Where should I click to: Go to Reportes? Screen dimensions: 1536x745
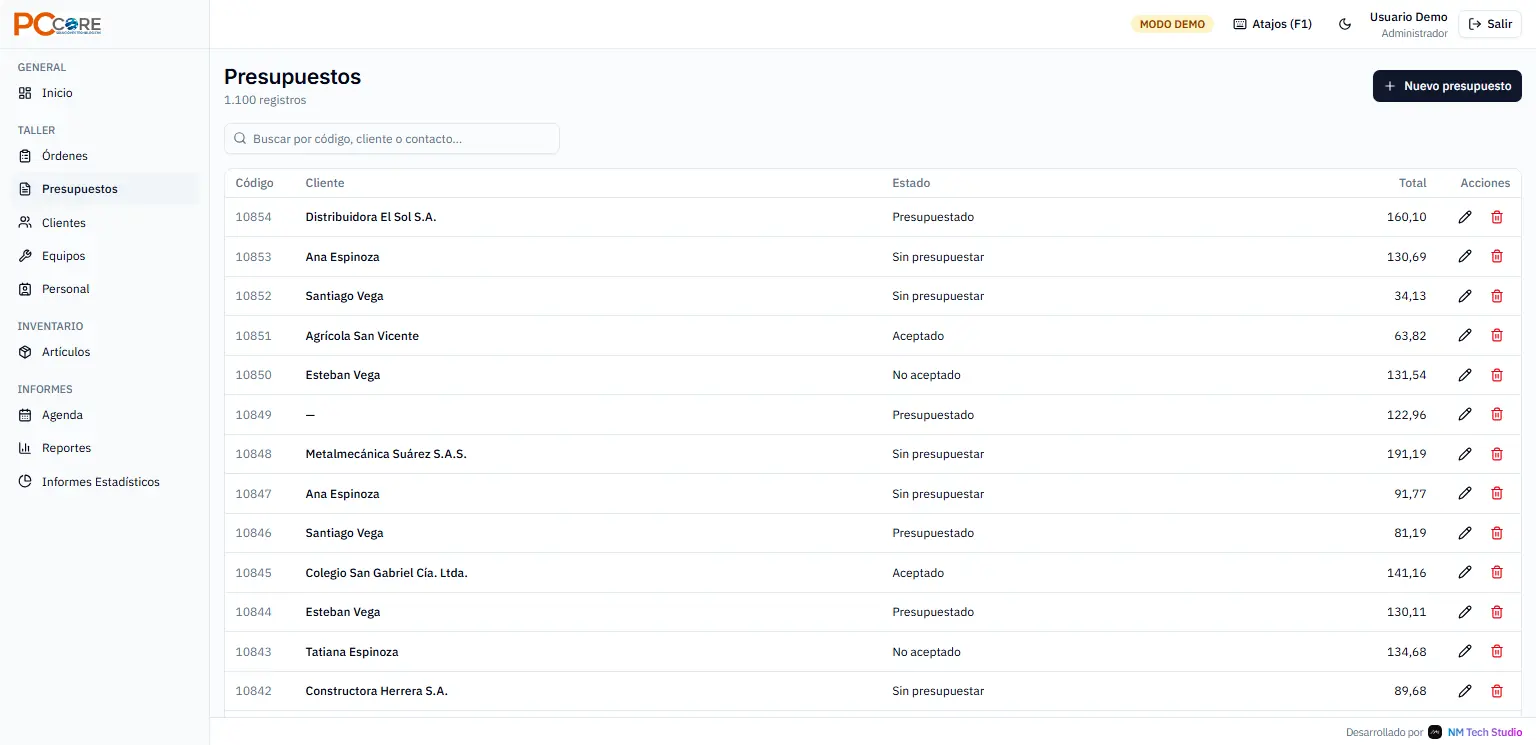[105, 448]
